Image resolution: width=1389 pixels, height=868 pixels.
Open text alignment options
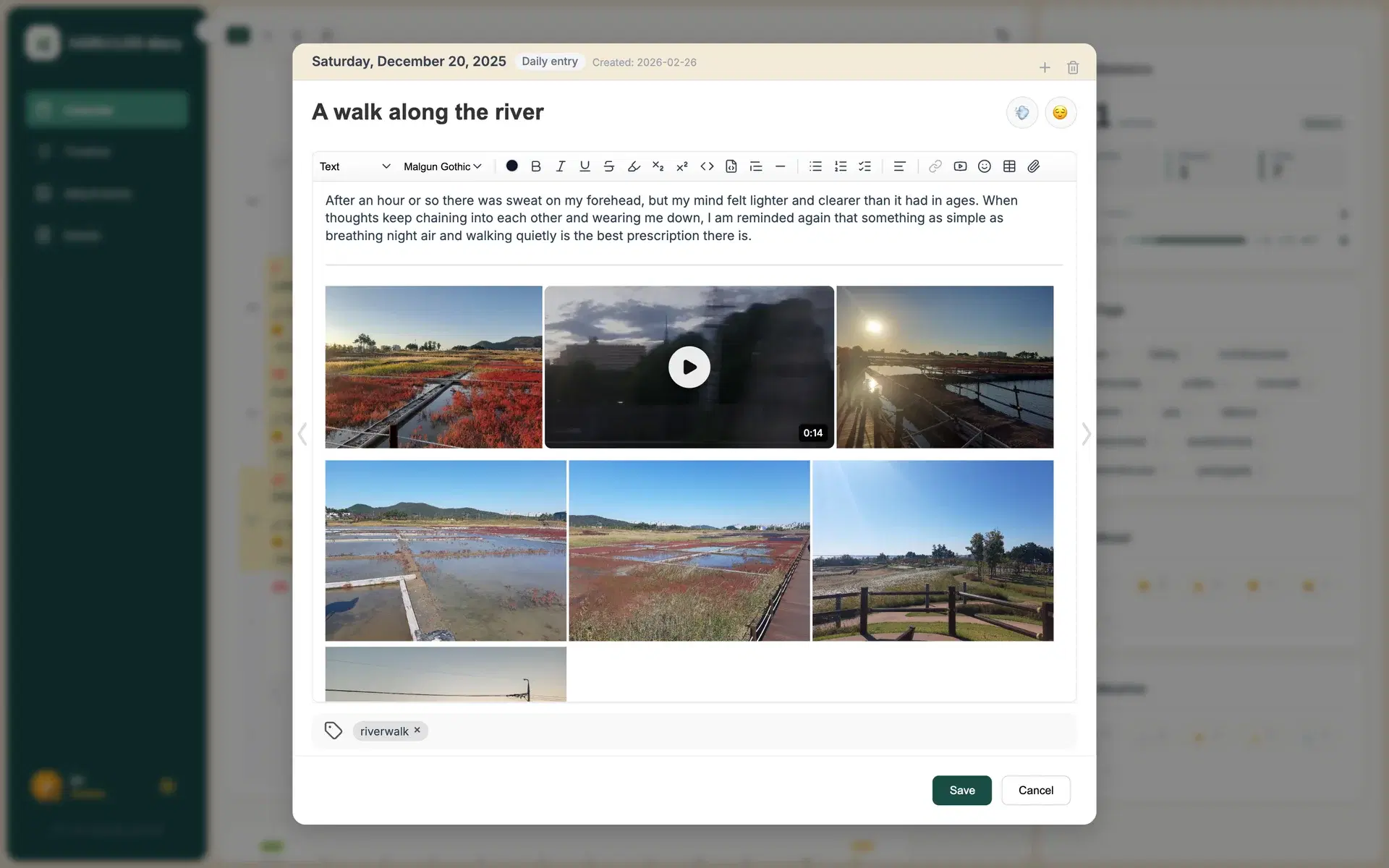899,166
